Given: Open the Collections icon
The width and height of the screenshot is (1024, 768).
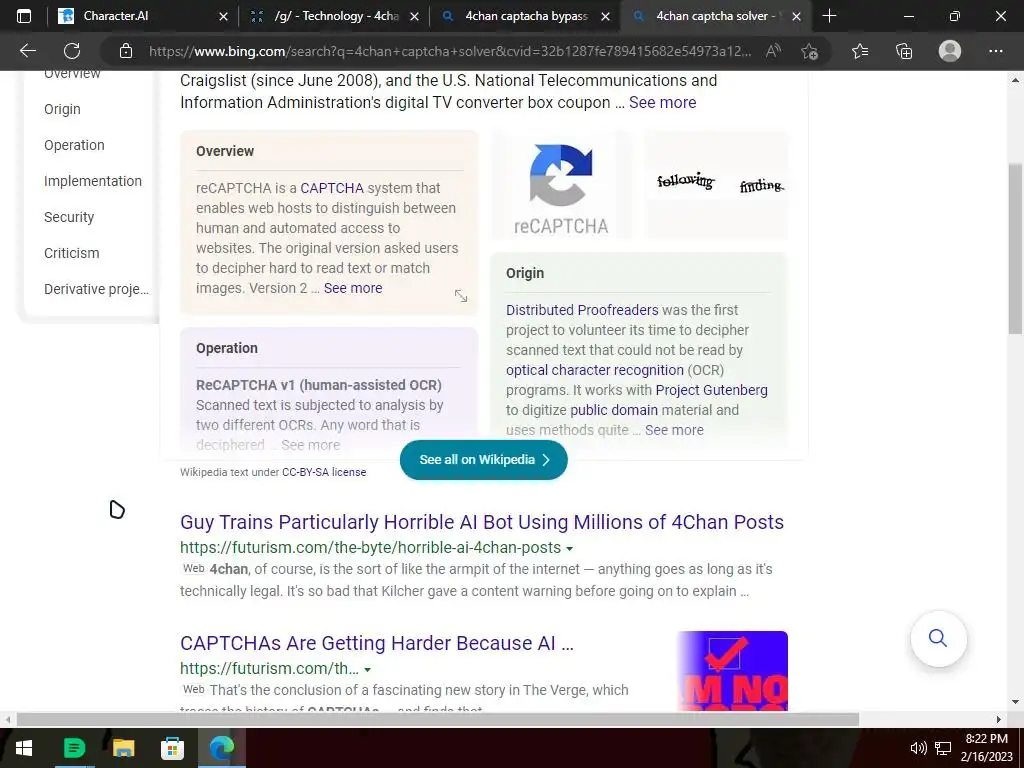Looking at the screenshot, I should pyautogui.click(x=904, y=51).
